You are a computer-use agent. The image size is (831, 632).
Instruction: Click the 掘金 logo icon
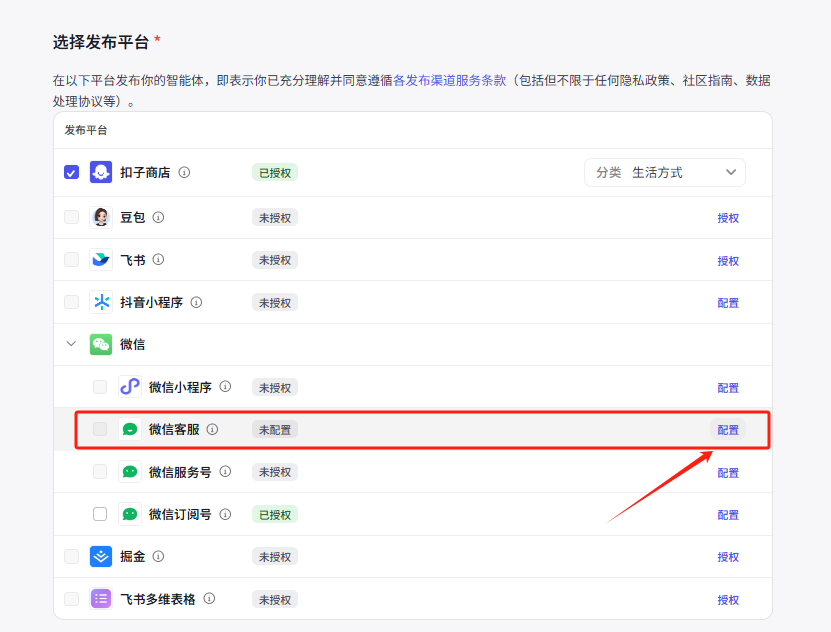coord(101,556)
